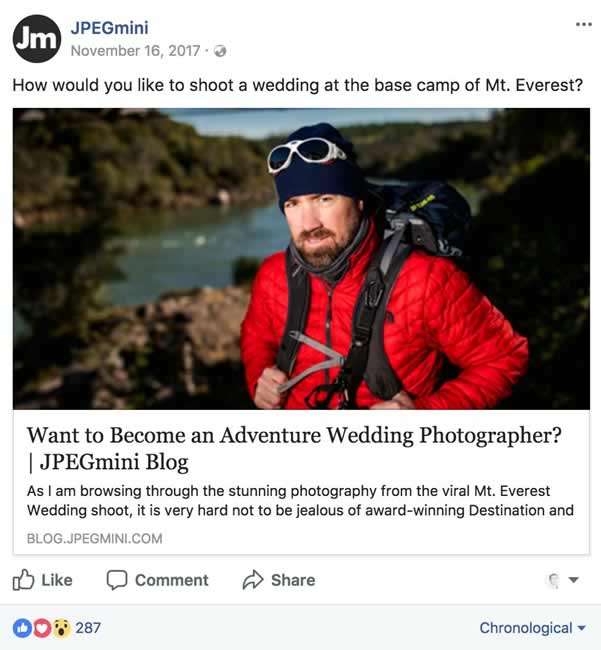
Task: Click the November 16, 2017 timestamp
Action: [137, 51]
